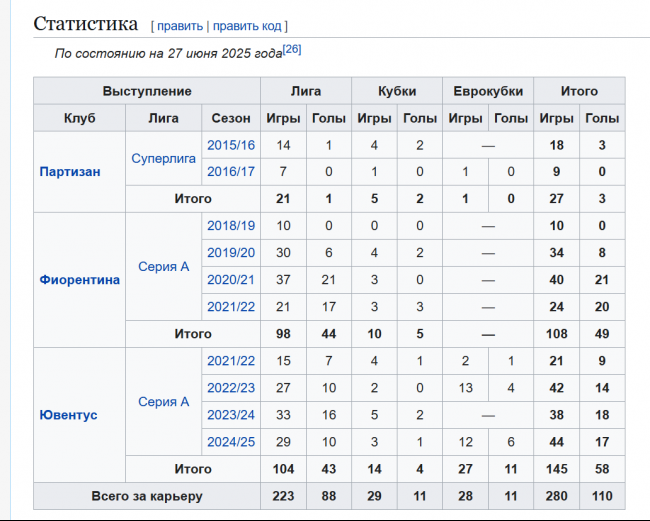
Task: Open the 2022/23 season link
Action: coord(231,388)
